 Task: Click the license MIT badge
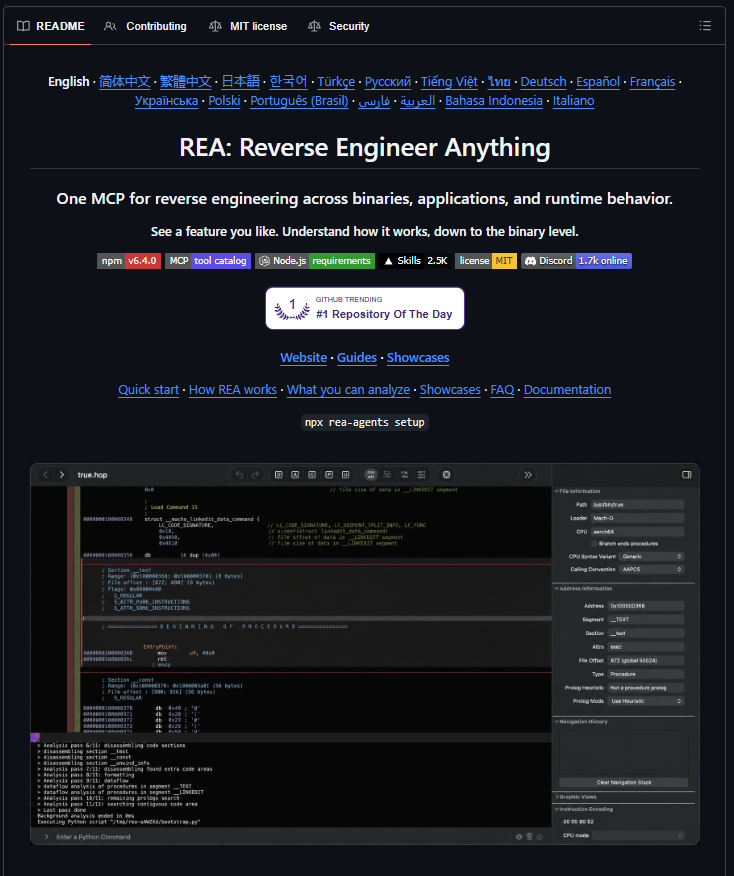click(486, 261)
